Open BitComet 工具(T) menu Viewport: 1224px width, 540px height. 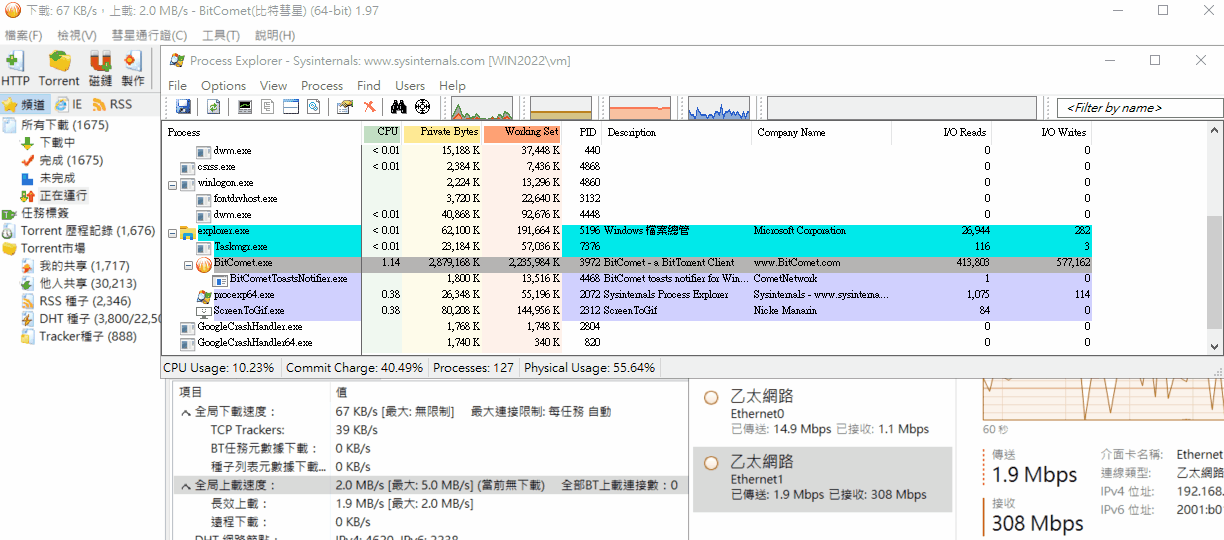[221, 35]
